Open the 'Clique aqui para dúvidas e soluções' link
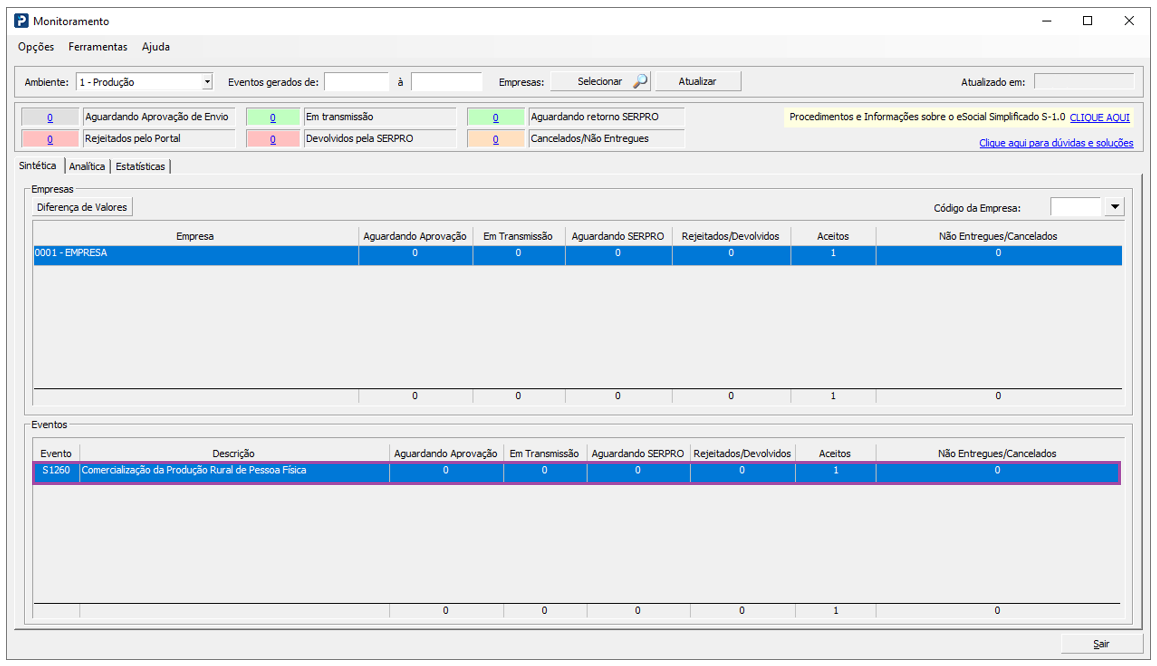Viewport: 1157px width, 666px height. pyautogui.click(x=1056, y=143)
